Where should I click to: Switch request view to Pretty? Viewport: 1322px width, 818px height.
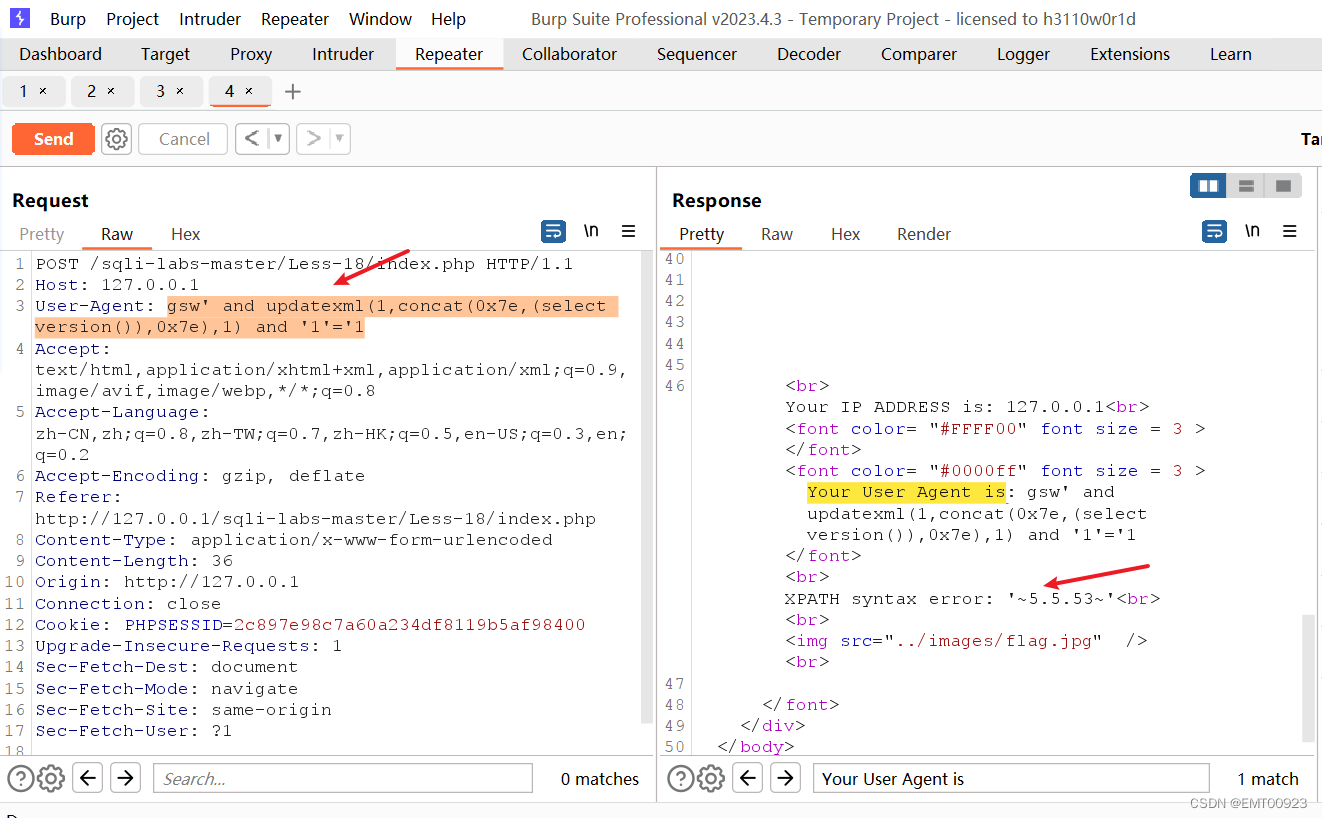click(x=42, y=234)
